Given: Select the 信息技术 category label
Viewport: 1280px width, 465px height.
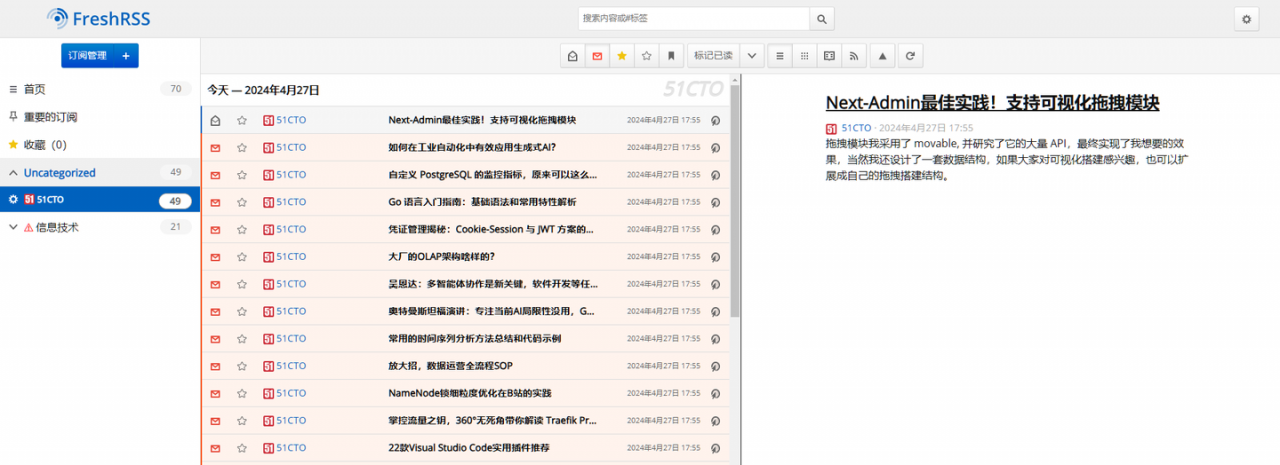Looking at the screenshot, I should [58, 227].
